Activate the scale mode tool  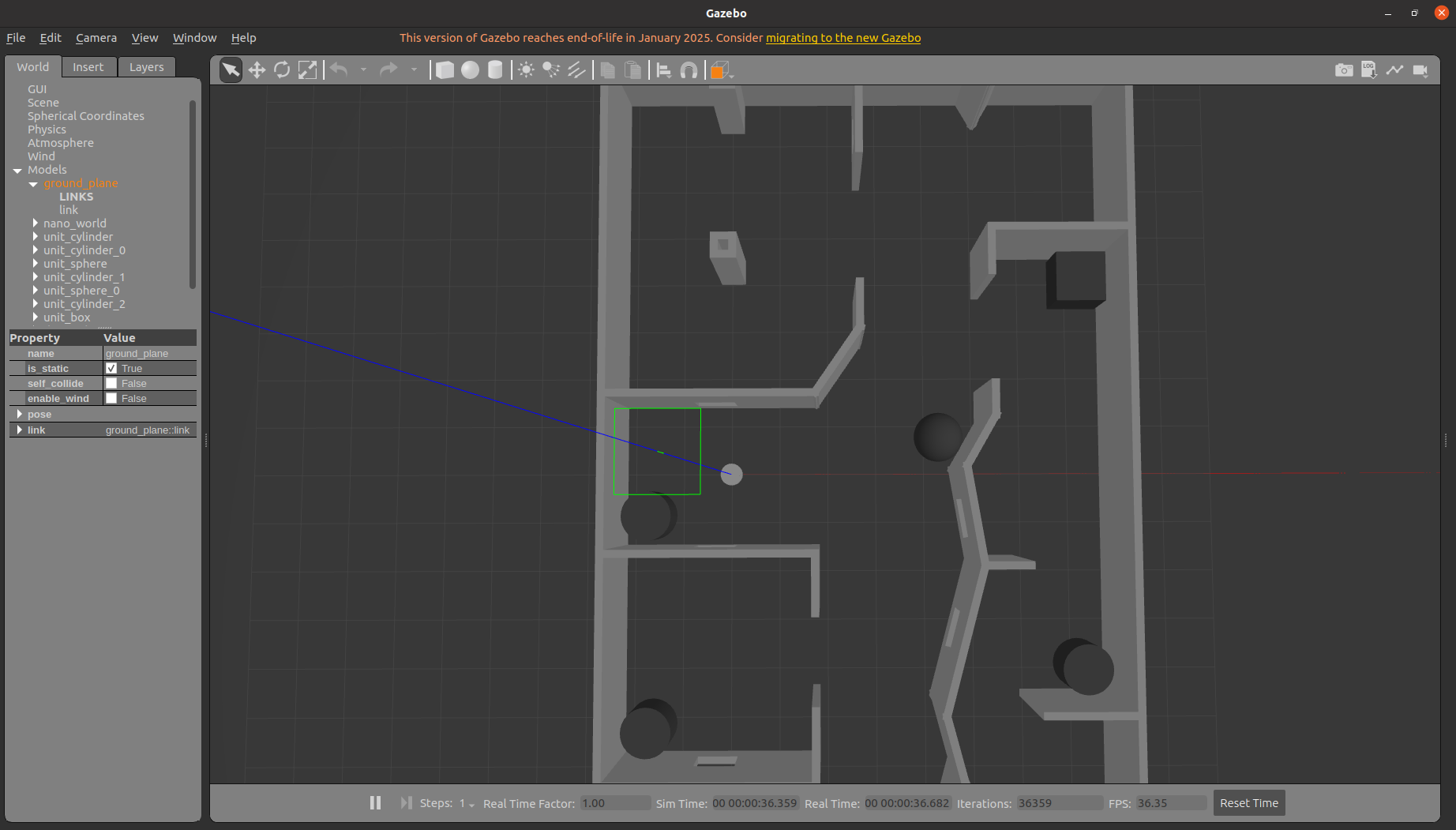pos(307,70)
